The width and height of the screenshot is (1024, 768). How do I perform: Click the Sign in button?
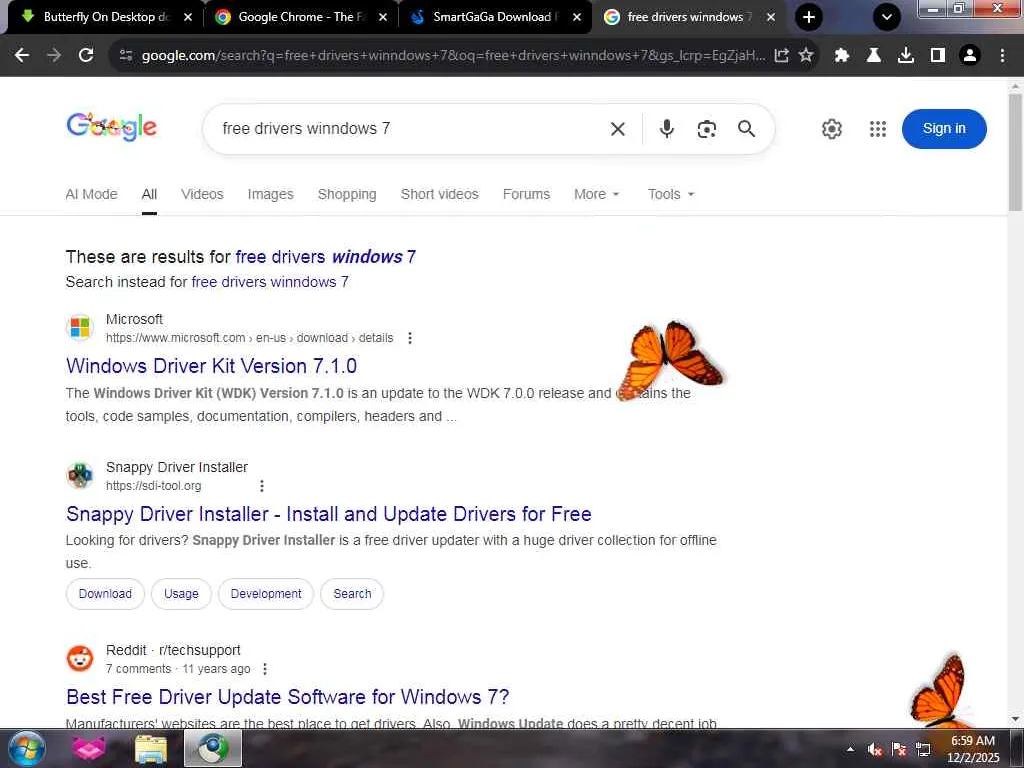[x=944, y=129]
